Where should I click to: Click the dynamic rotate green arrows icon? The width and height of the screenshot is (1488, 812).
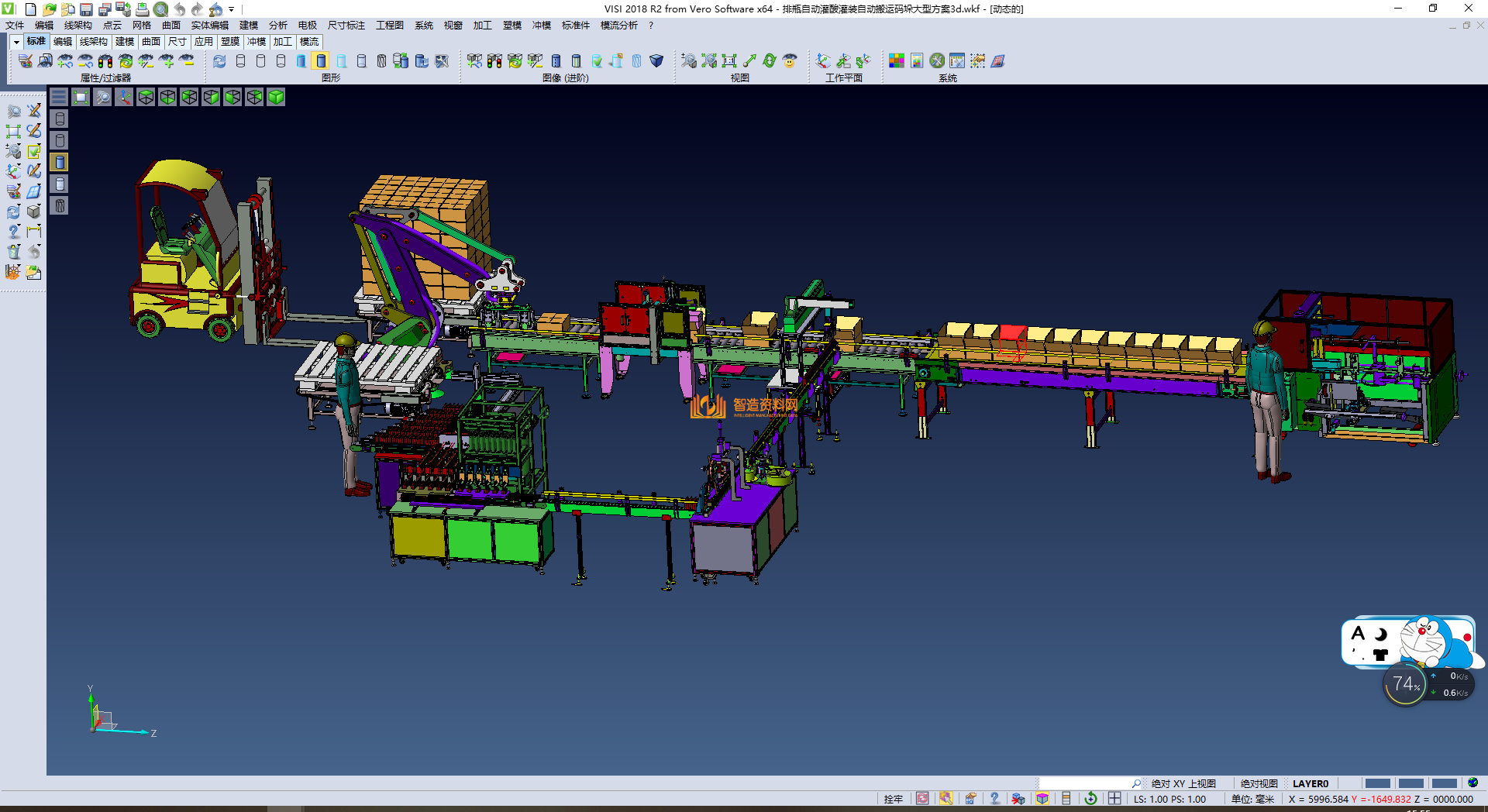(770, 60)
